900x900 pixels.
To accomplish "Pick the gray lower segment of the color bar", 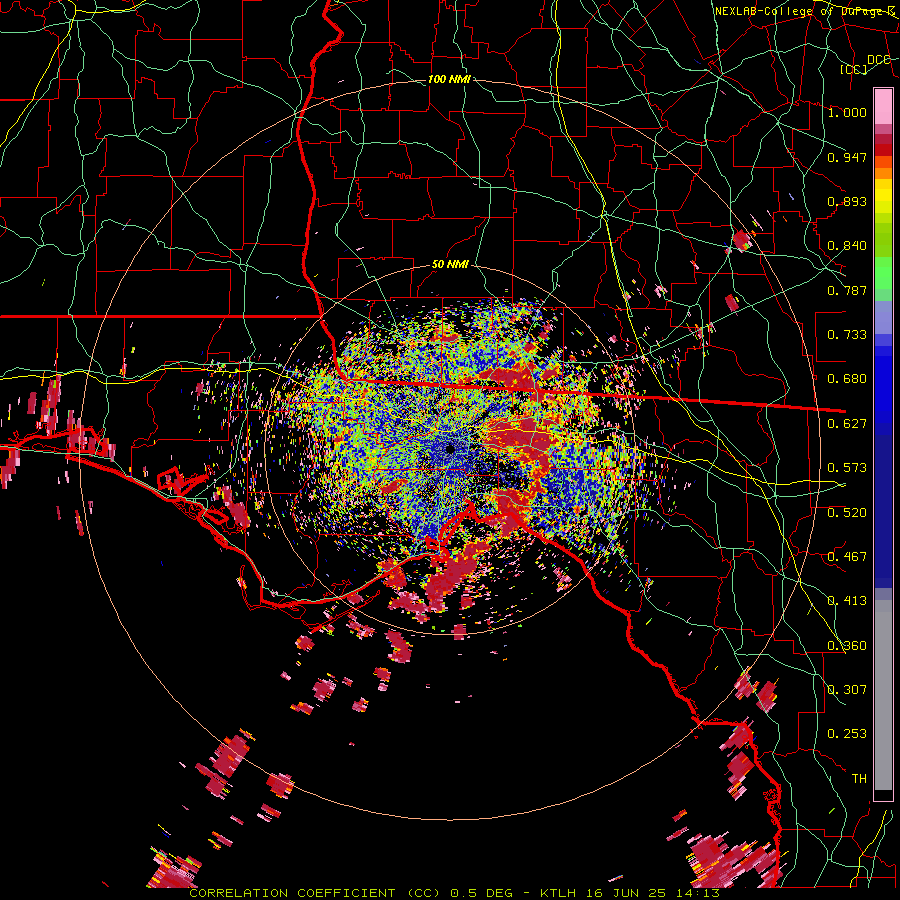I will 883,695.
